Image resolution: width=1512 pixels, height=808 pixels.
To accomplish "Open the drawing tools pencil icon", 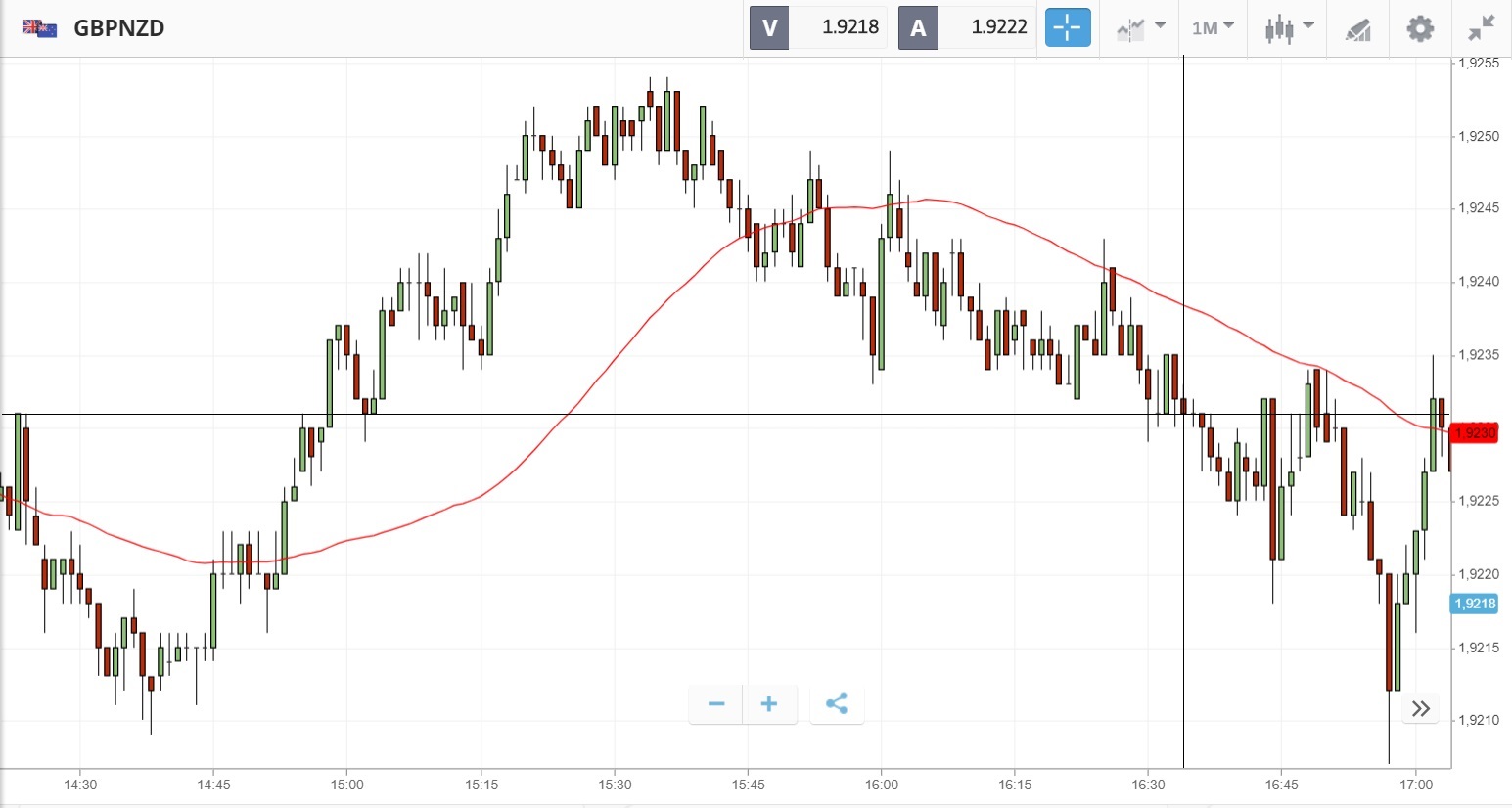I will (x=1357, y=29).
